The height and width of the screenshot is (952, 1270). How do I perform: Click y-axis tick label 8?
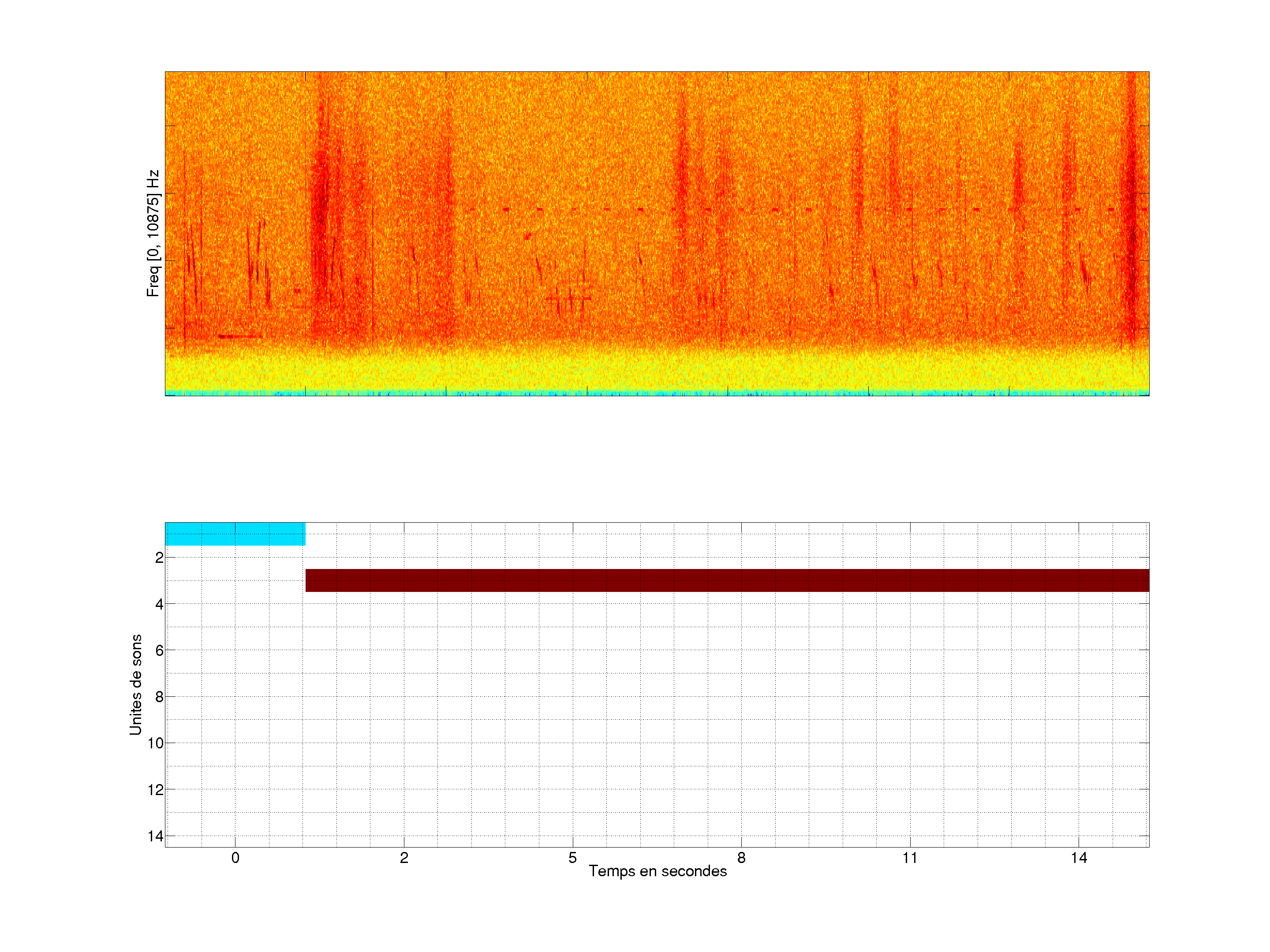pos(159,697)
